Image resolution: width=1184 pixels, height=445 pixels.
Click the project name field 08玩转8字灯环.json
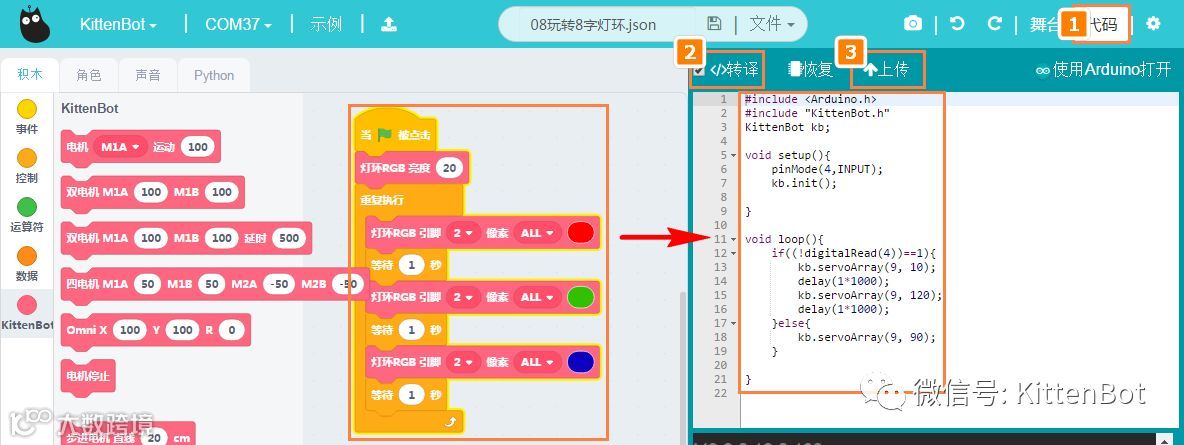click(593, 24)
